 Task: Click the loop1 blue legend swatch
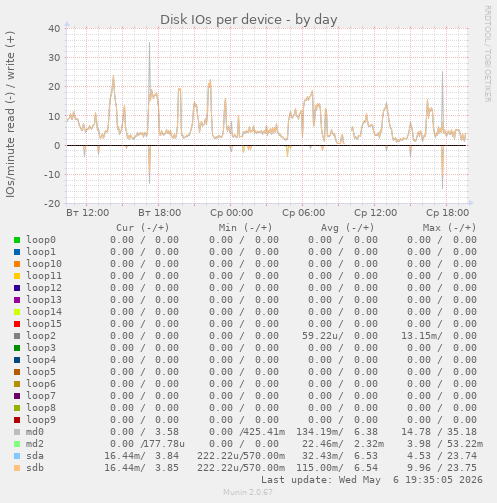(x=17, y=252)
